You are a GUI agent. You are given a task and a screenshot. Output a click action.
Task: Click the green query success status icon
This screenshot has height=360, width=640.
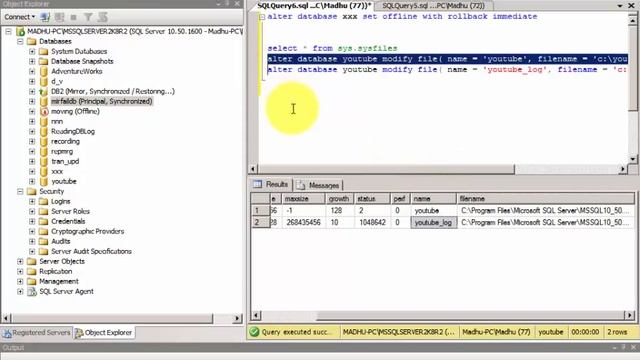254,332
